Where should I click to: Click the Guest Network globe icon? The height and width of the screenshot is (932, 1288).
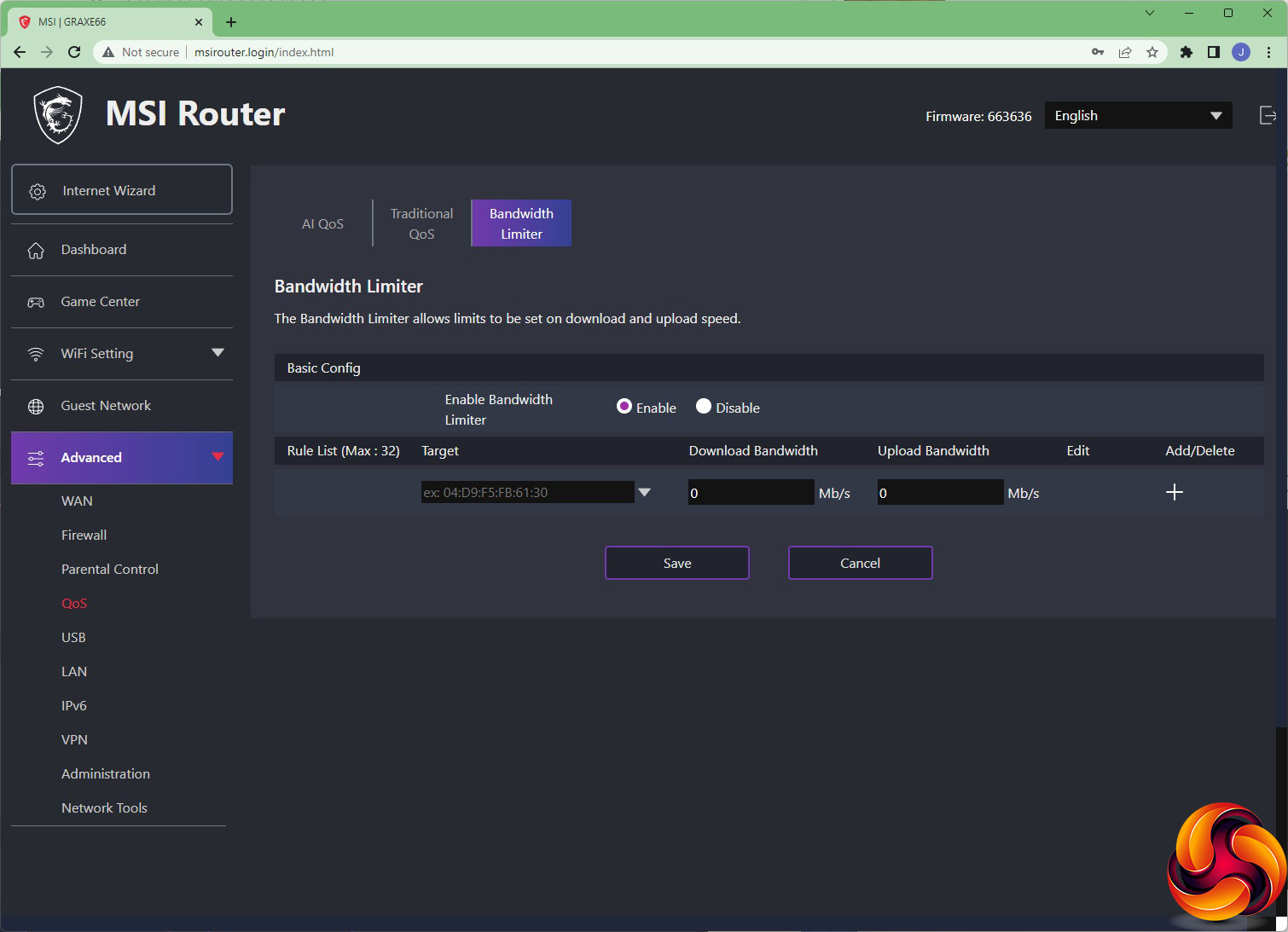36,407
